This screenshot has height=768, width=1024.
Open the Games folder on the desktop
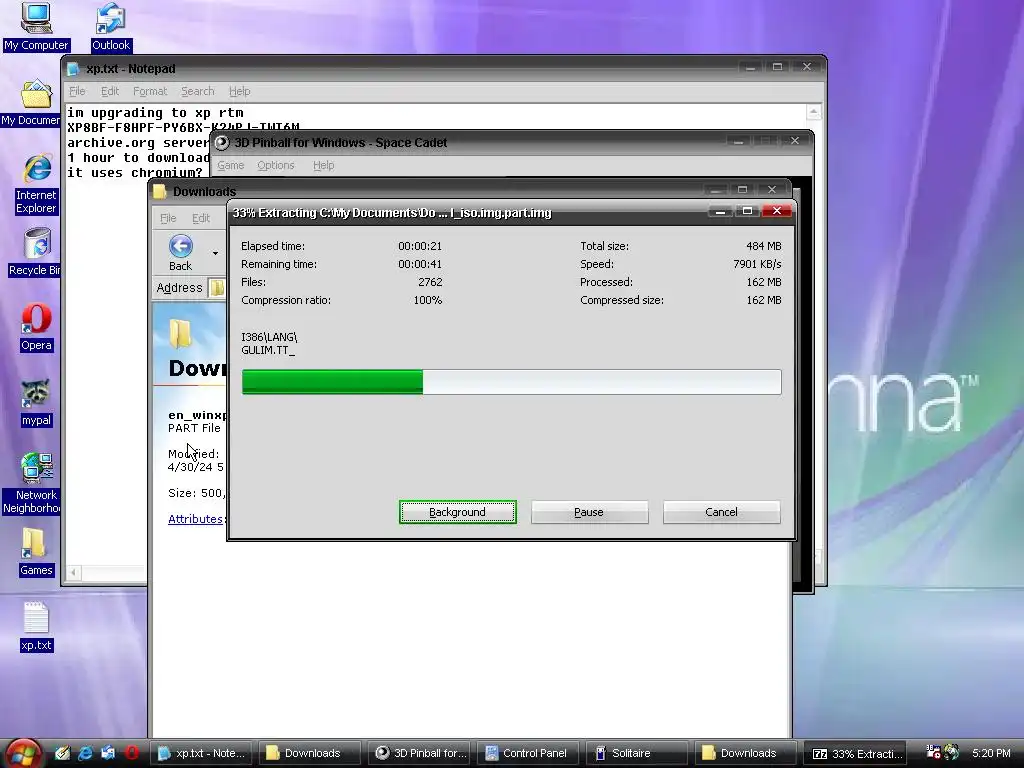[x=36, y=552]
